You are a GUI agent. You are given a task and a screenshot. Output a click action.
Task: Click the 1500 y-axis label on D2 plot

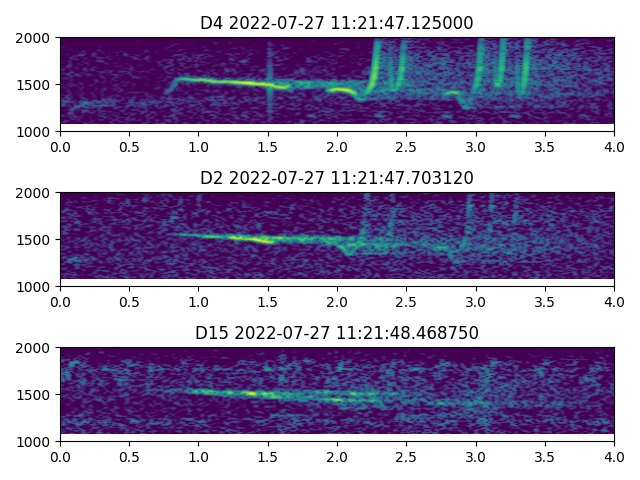coord(37,240)
